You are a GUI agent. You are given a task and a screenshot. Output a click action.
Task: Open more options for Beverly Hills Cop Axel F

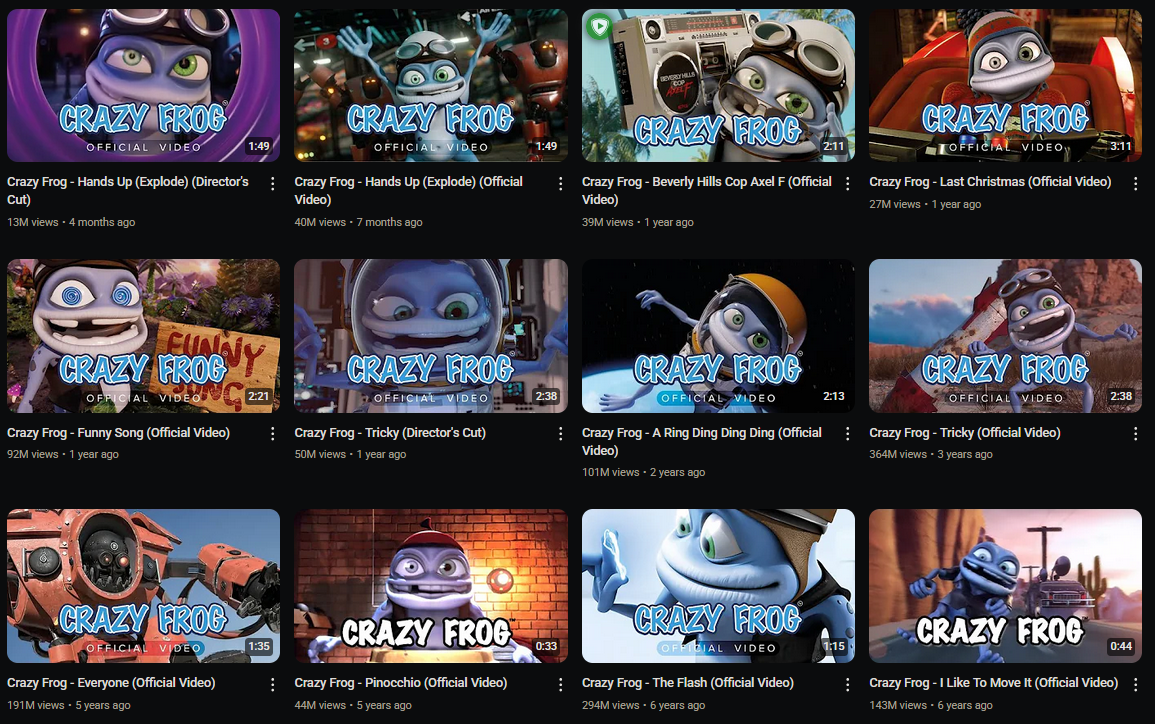[x=848, y=183]
